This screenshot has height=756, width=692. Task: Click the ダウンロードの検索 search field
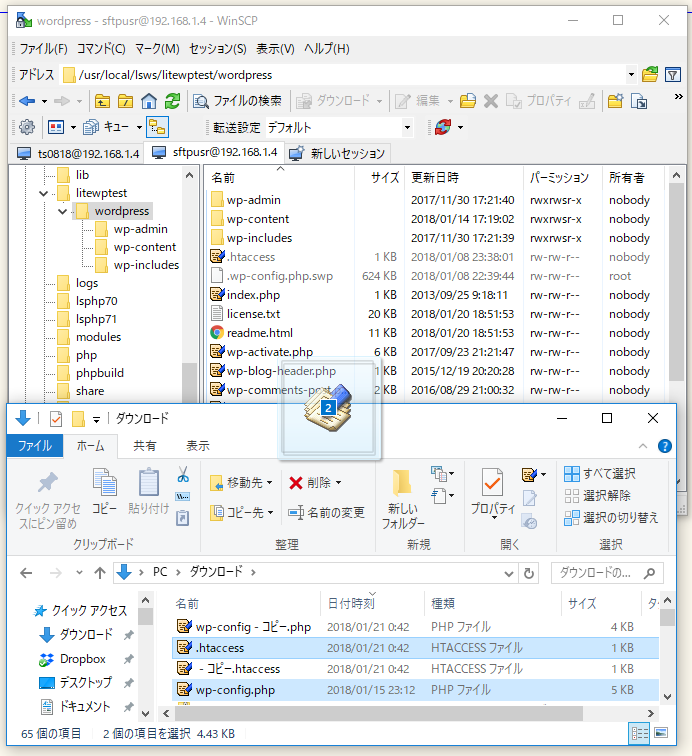[x=607, y=573]
